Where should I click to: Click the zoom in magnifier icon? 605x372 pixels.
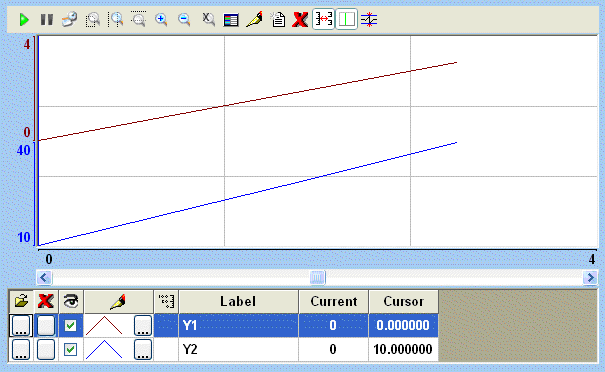(x=161, y=19)
